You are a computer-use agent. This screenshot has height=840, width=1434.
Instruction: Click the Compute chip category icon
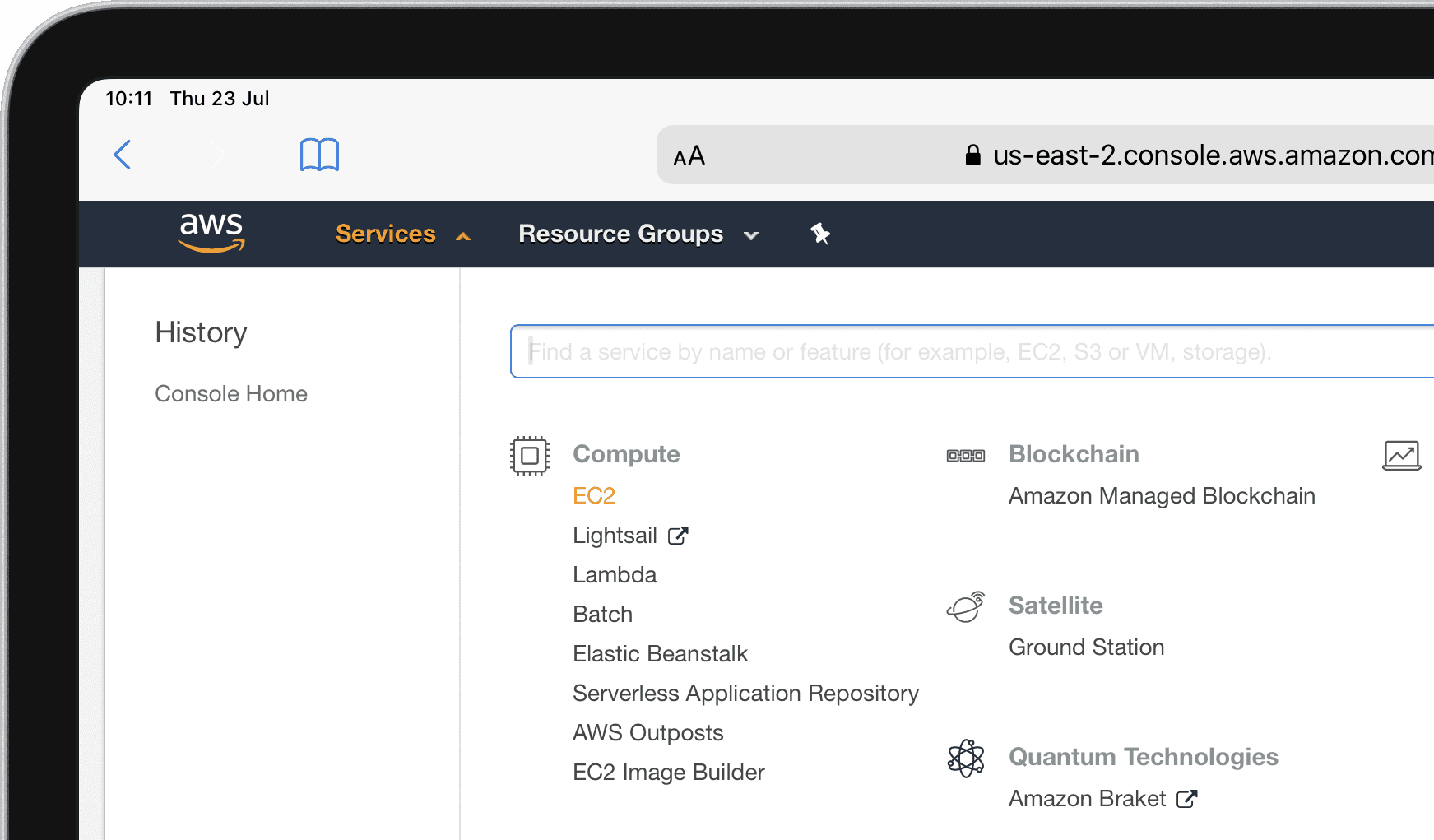point(530,455)
